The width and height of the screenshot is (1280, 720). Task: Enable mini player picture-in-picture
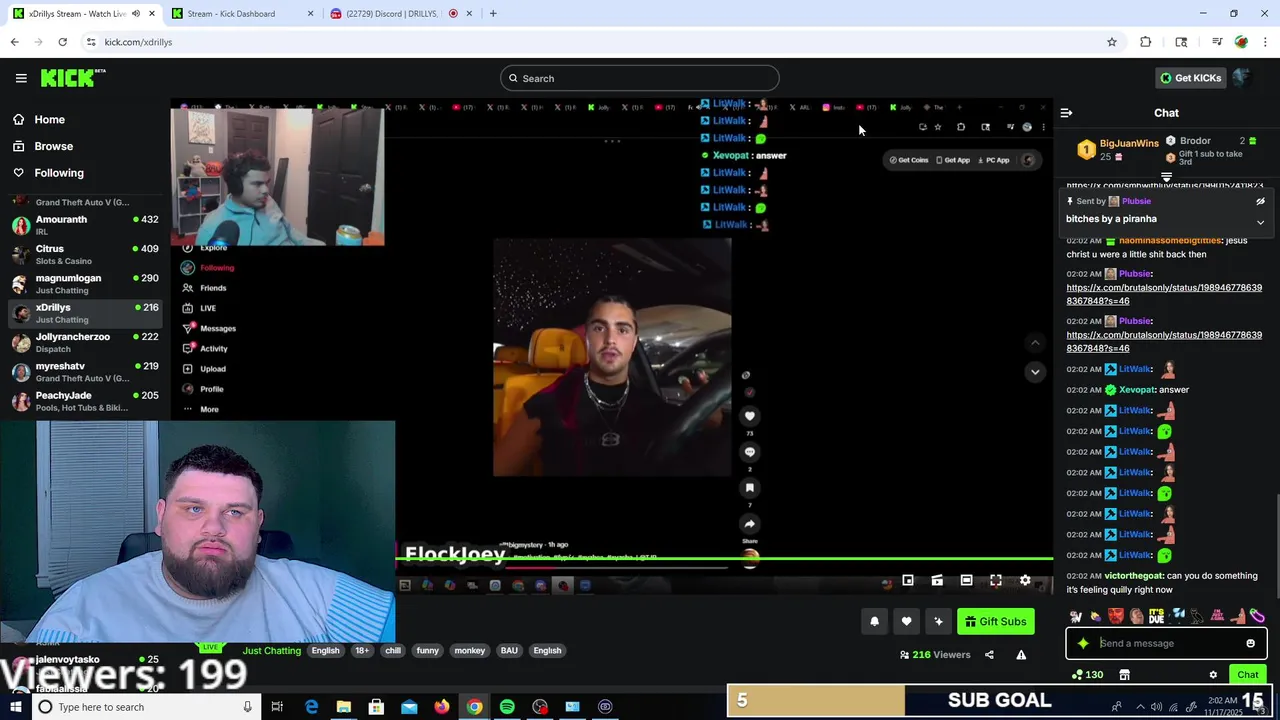908,580
